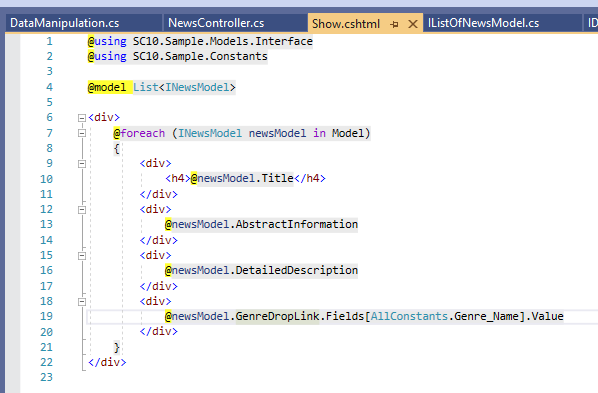Screen dimensions: 598x393
Task: Switch to the DataManipulation.cs tab
Action: [x=65, y=23]
